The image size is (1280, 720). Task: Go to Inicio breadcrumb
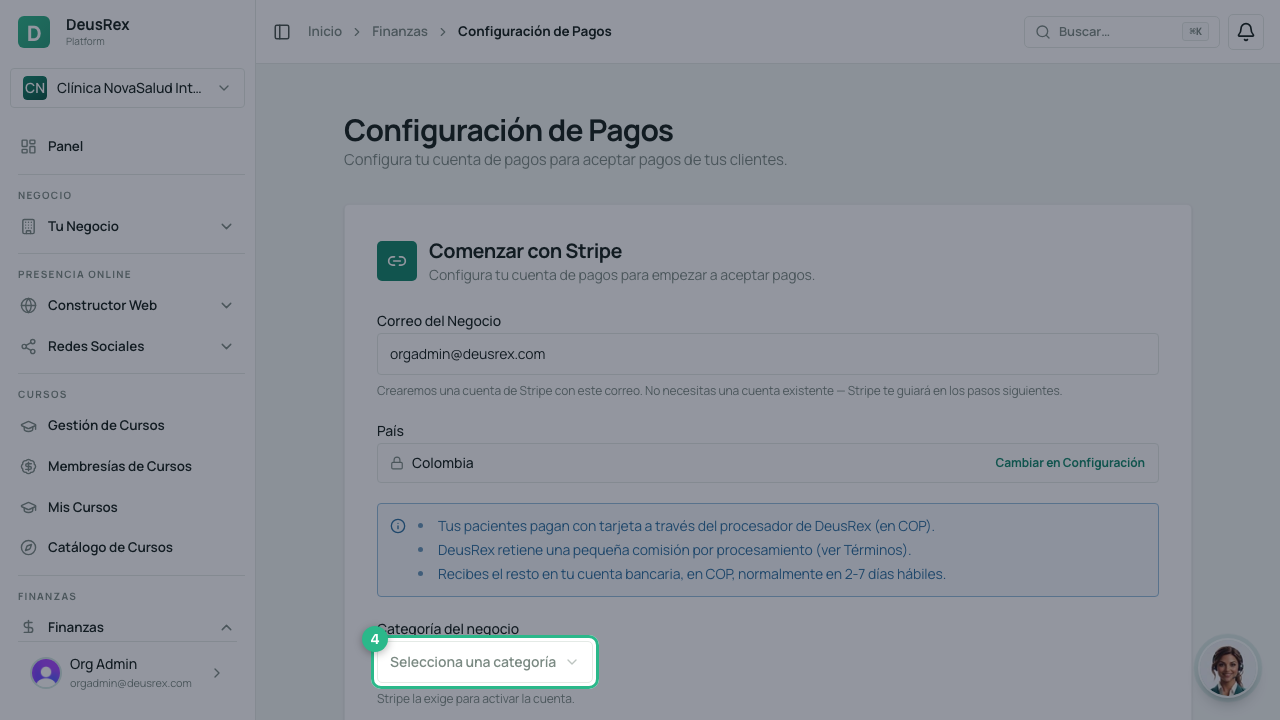coord(325,32)
